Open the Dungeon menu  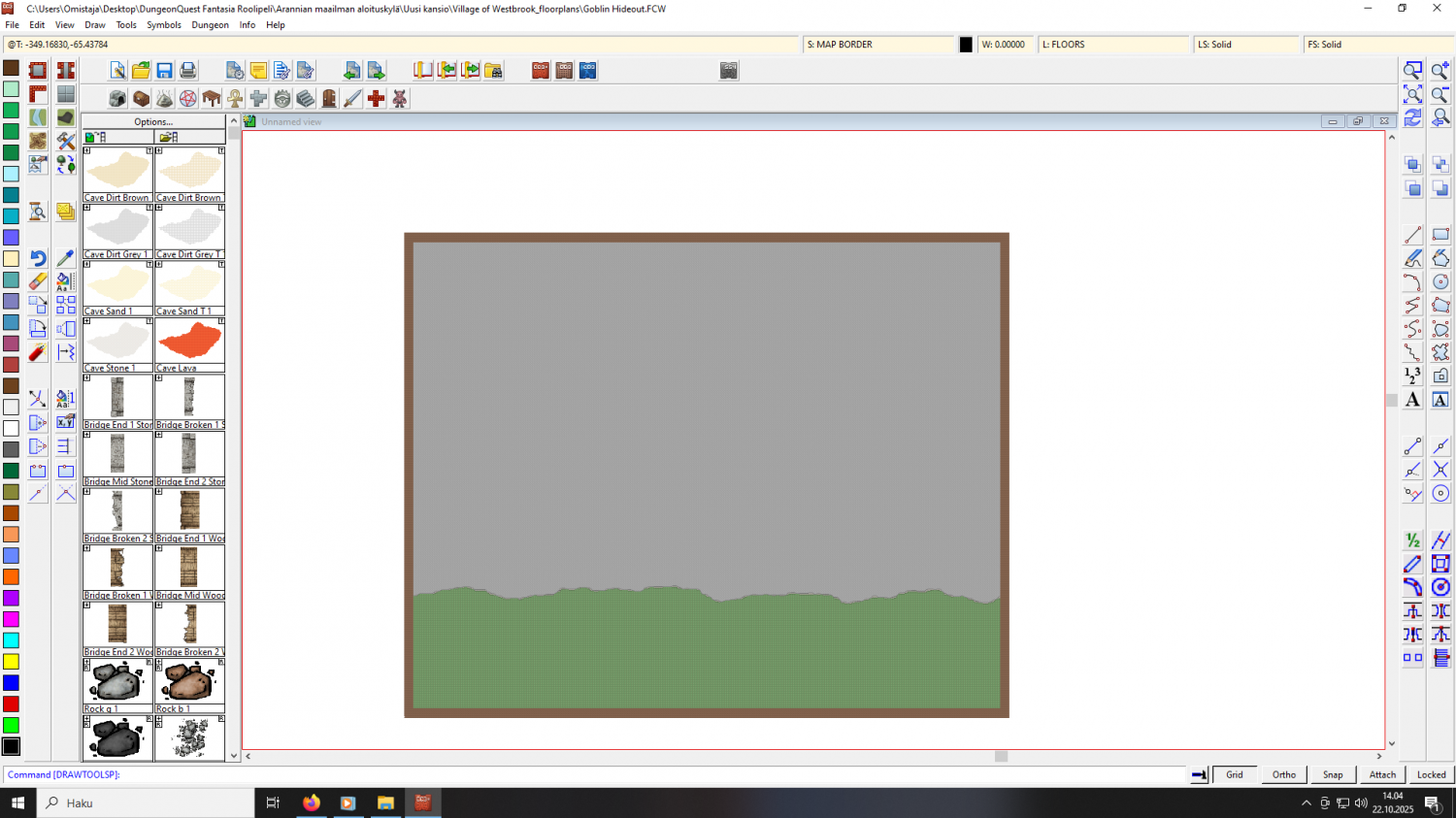pyautogui.click(x=210, y=25)
